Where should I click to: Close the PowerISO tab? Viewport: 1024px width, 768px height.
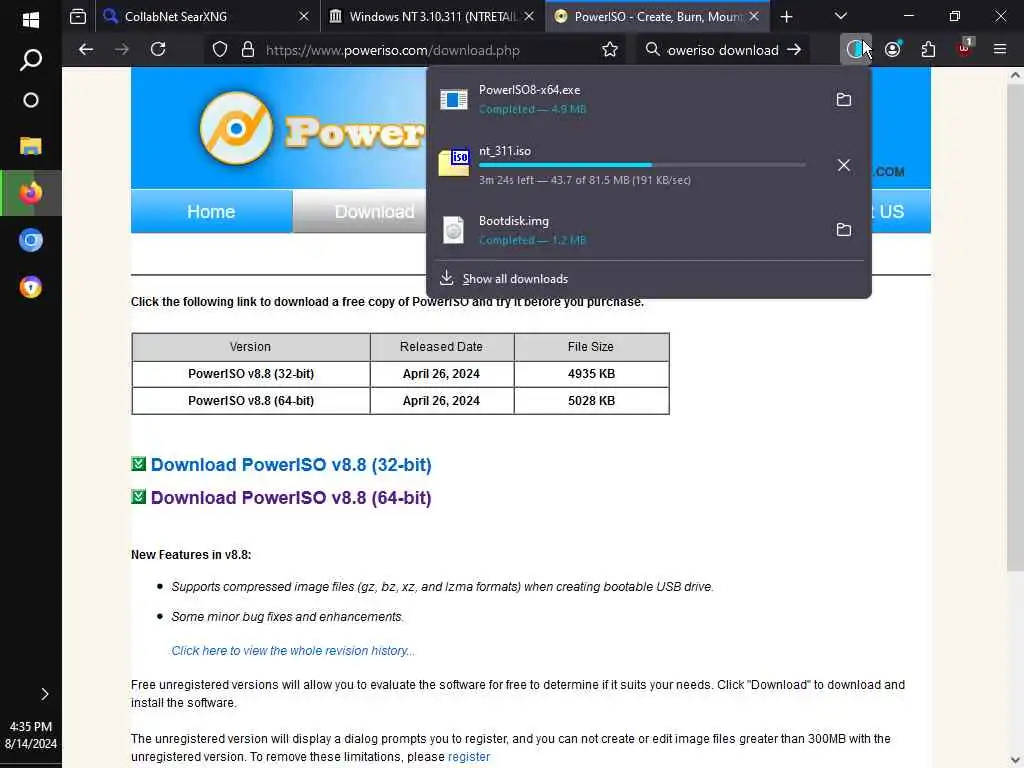pyautogui.click(x=754, y=16)
